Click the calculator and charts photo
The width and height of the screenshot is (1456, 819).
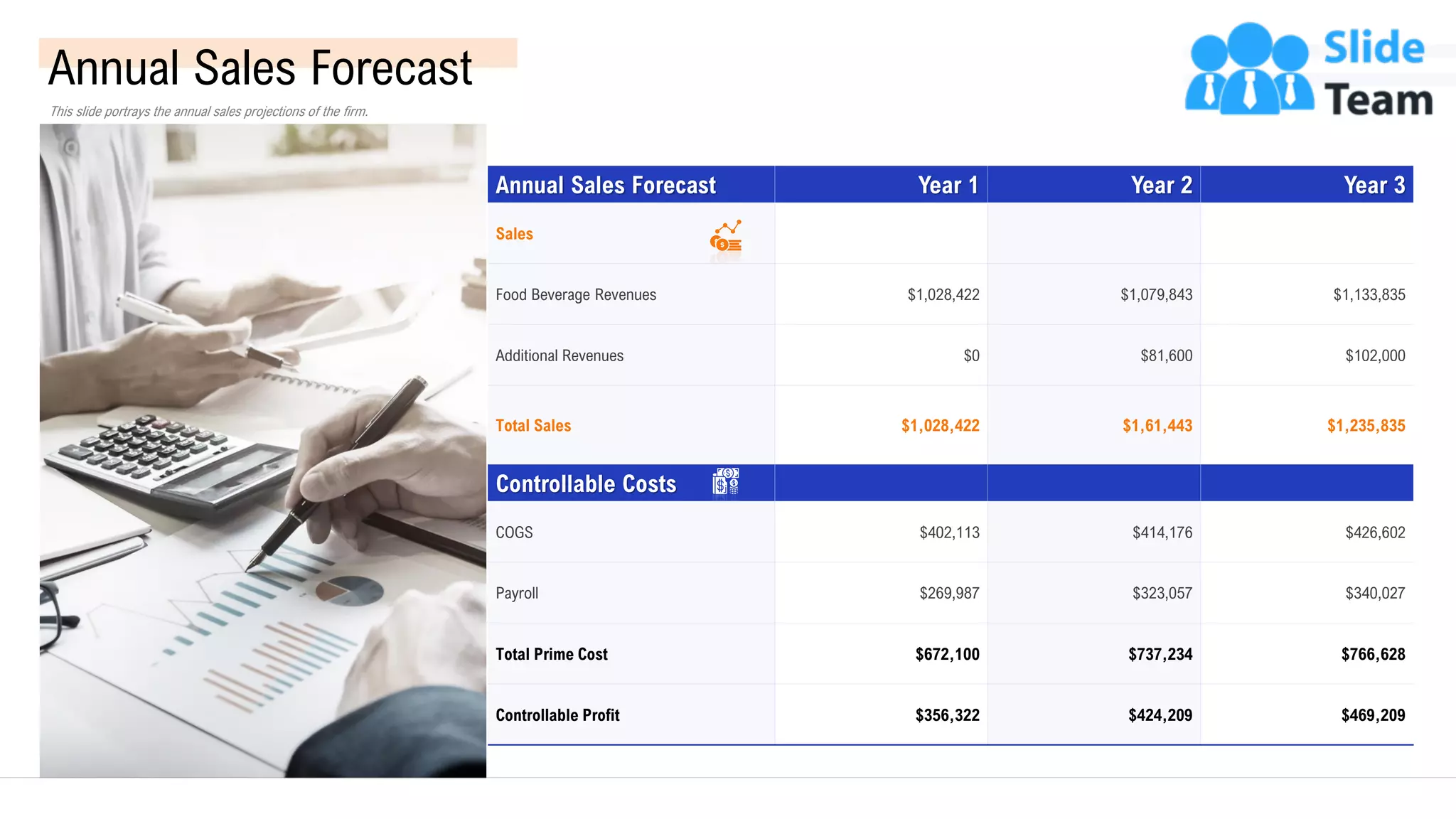pos(263,451)
